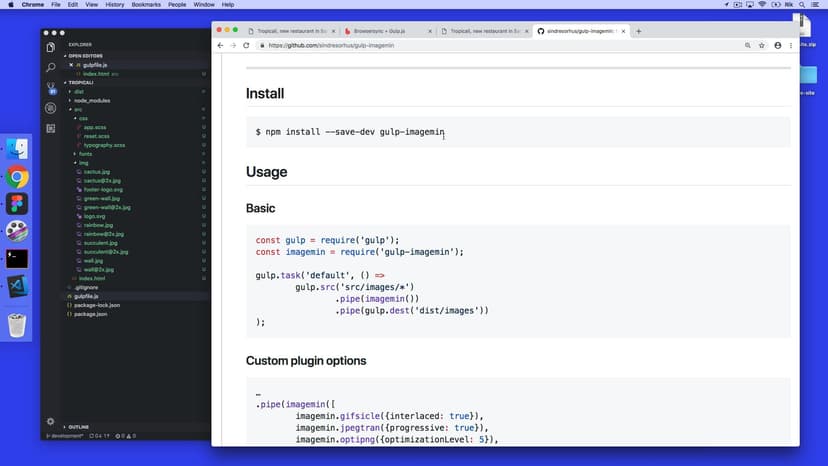Open the Extensions view in activity bar
The image size is (828, 466).
pyautogui.click(x=51, y=128)
